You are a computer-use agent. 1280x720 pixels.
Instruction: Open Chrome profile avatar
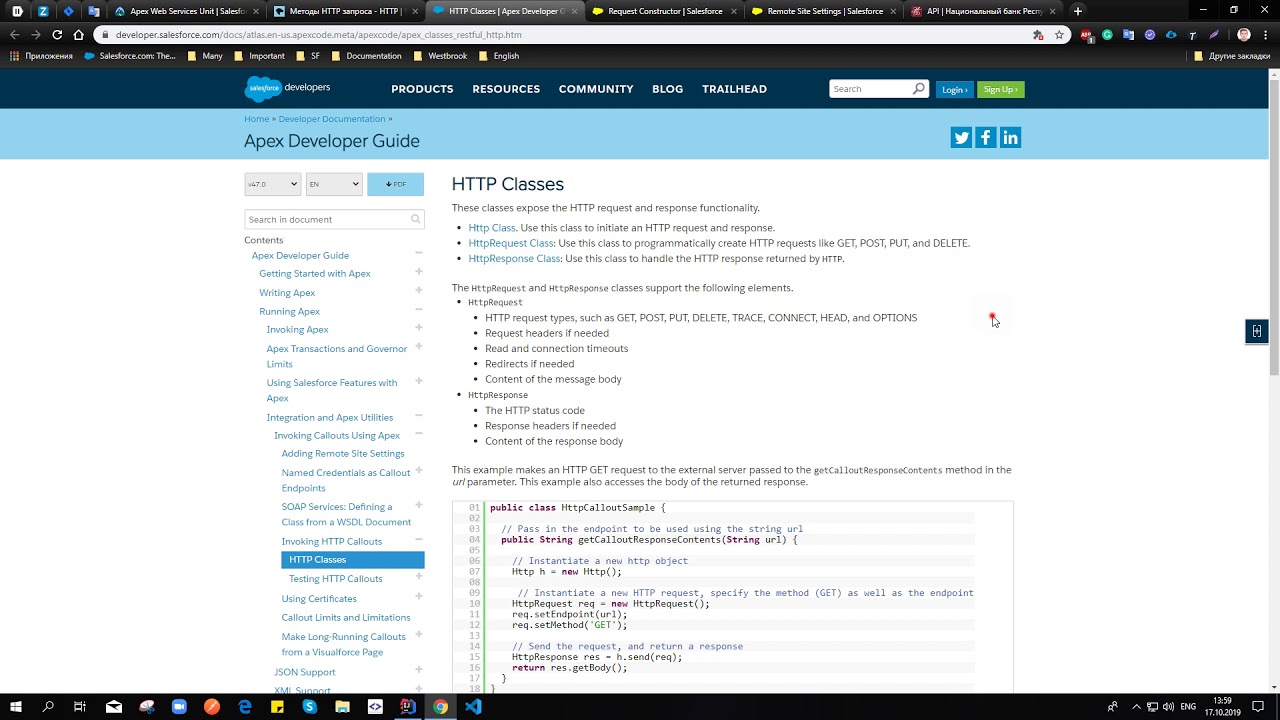(x=1244, y=35)
